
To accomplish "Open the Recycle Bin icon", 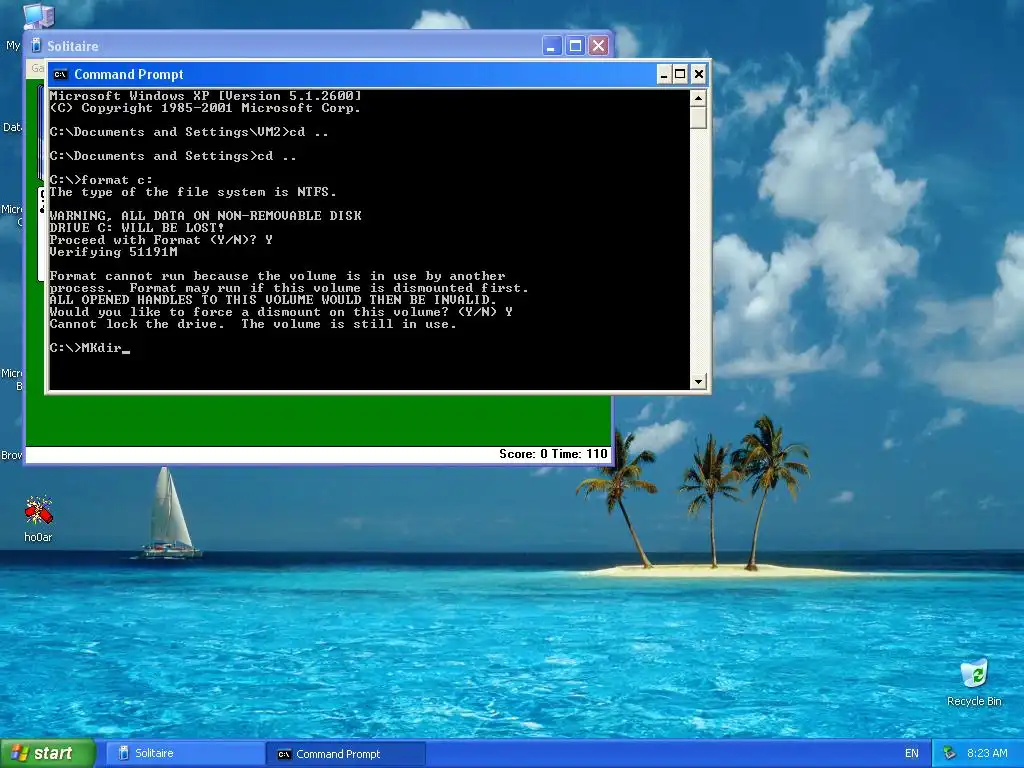I will click(974, 683).
